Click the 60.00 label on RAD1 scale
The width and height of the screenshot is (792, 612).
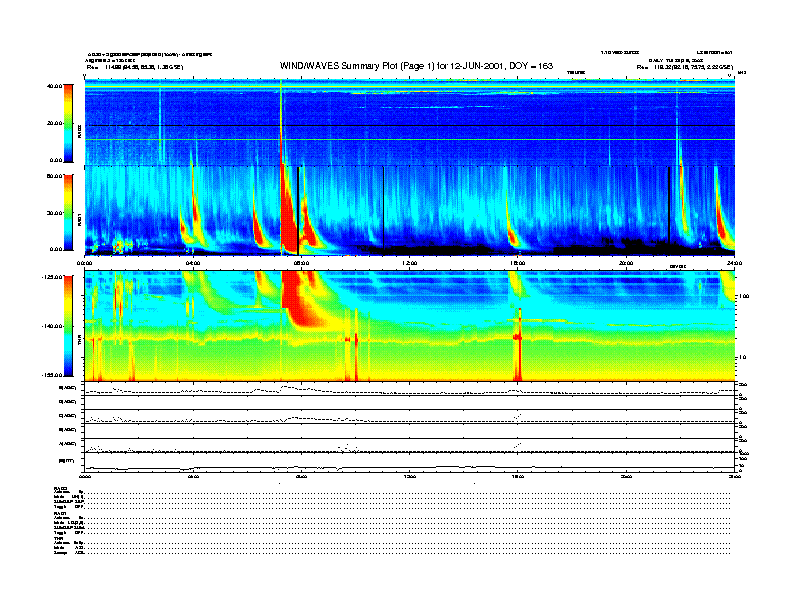(x=54, y=176)
